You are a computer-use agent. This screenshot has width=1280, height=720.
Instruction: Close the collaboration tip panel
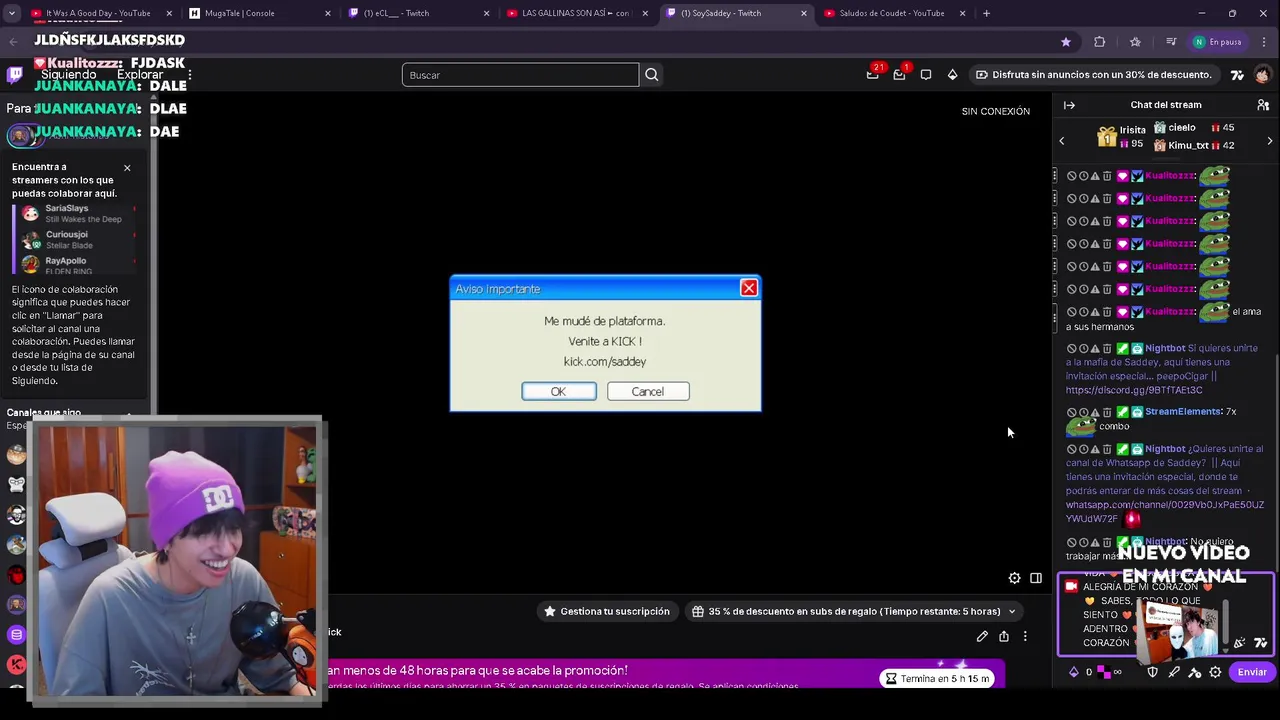coord(127,167)
